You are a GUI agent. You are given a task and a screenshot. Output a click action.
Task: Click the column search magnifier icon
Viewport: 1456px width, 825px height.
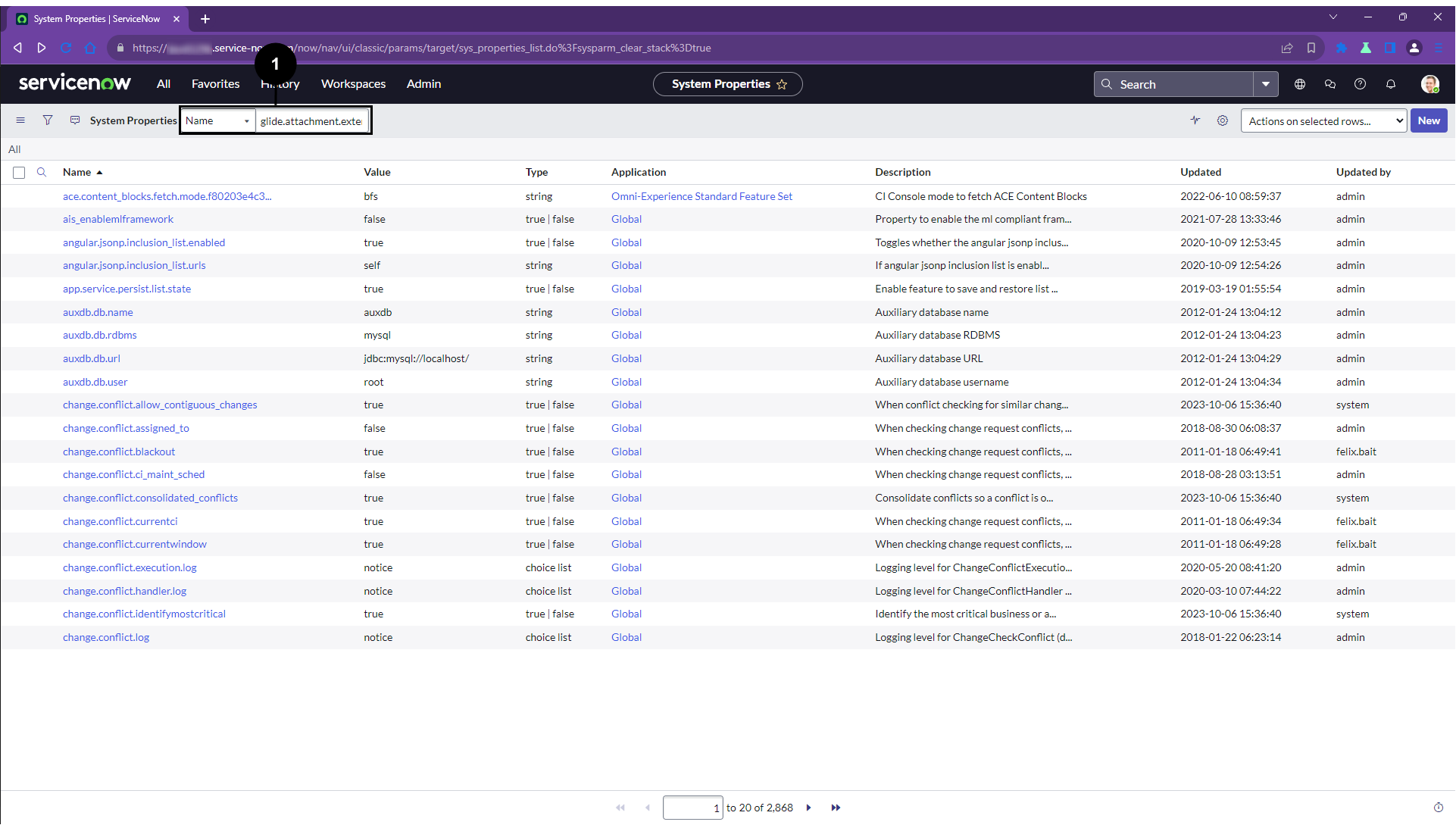click(42, 172)
